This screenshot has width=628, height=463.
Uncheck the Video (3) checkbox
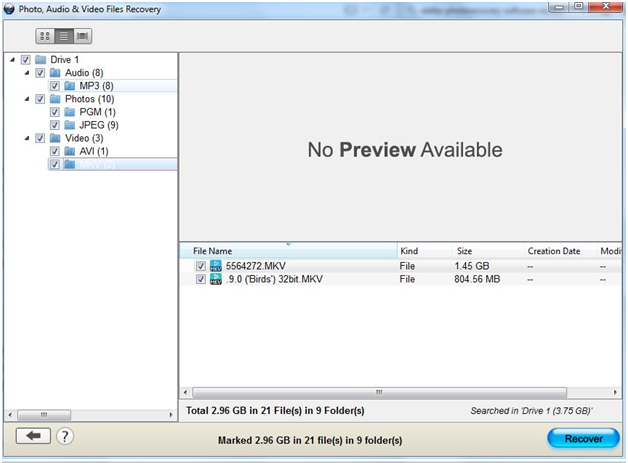[x=40, y=138]
